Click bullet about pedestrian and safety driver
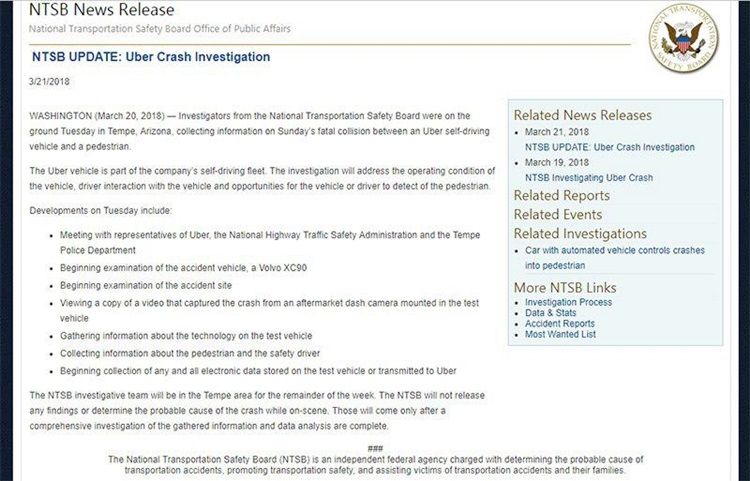750x481 pixels. click(x=190, y=354)
